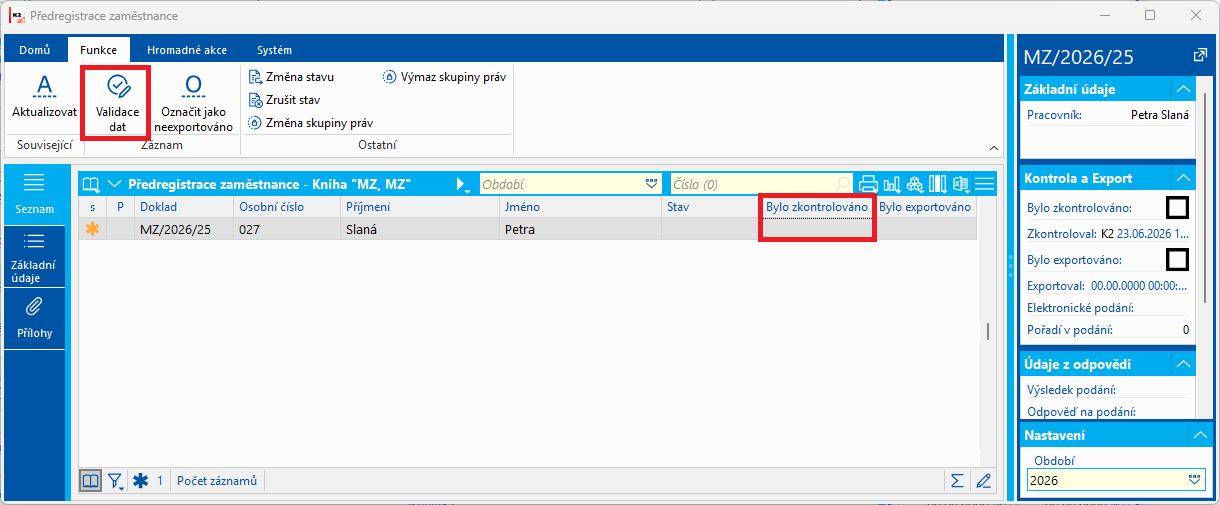
Task: Click the Excel export icon
Action: tap(960, 184)
